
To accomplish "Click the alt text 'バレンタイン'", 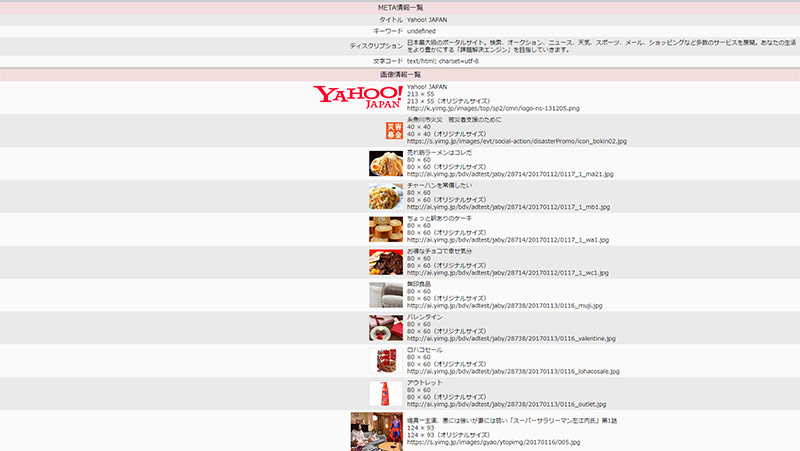I will [x=424, y=317].
